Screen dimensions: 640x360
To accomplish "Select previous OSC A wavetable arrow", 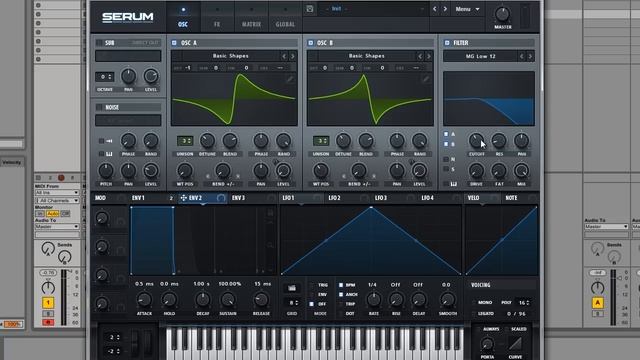I will tap(284, 56).
